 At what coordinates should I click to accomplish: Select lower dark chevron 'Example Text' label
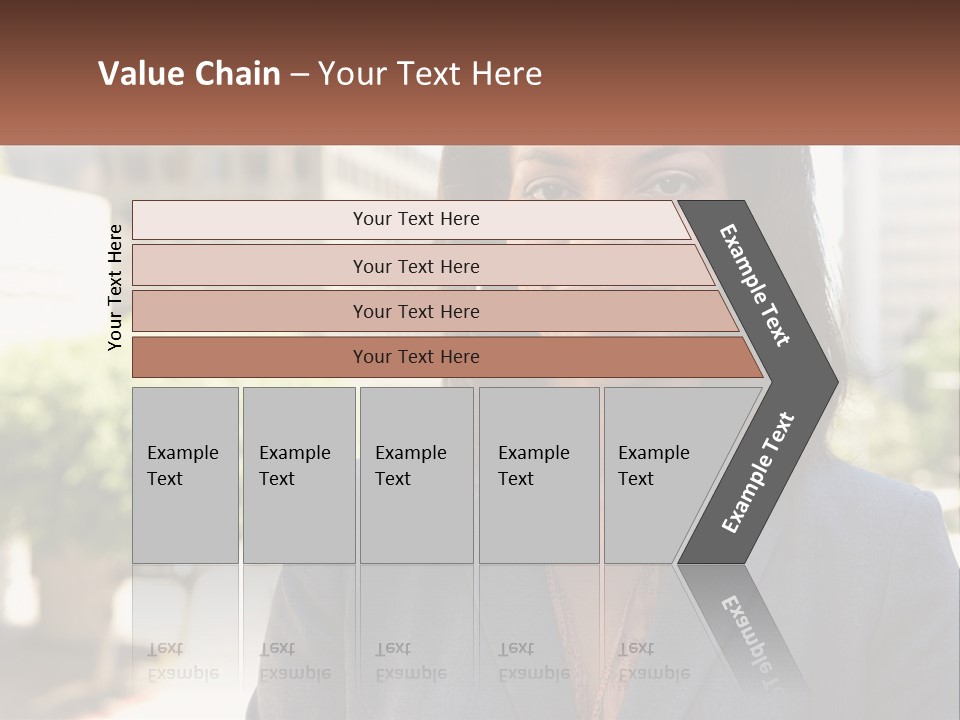(758, 472)
